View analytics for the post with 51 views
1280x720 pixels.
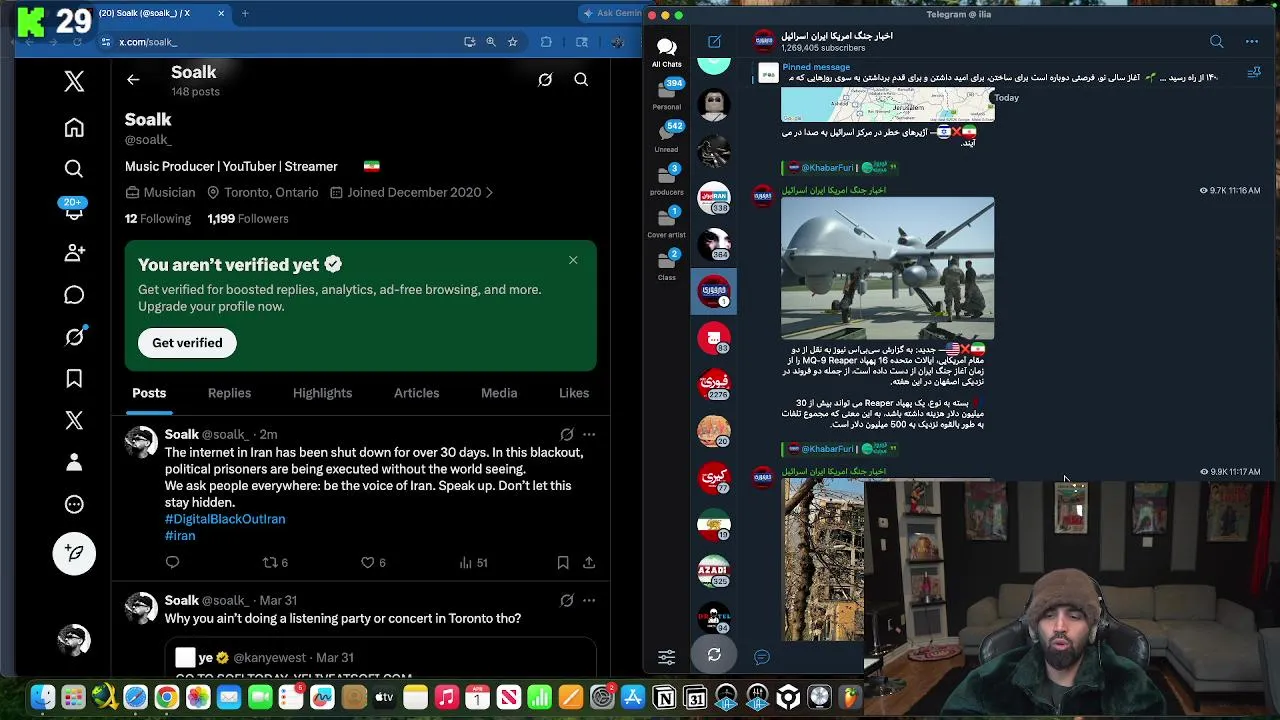pyautogui.click(x=473, y=563)
